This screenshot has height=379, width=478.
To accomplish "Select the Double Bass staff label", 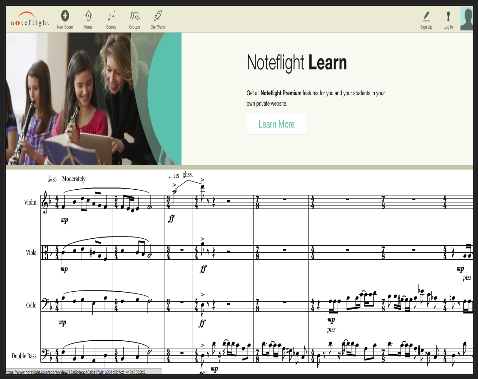I will tap(24, 355).
